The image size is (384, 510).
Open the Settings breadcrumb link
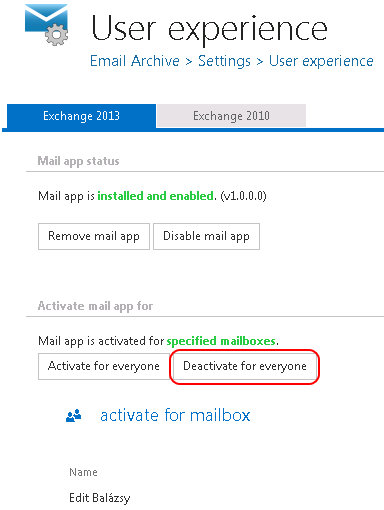(224, 61)
